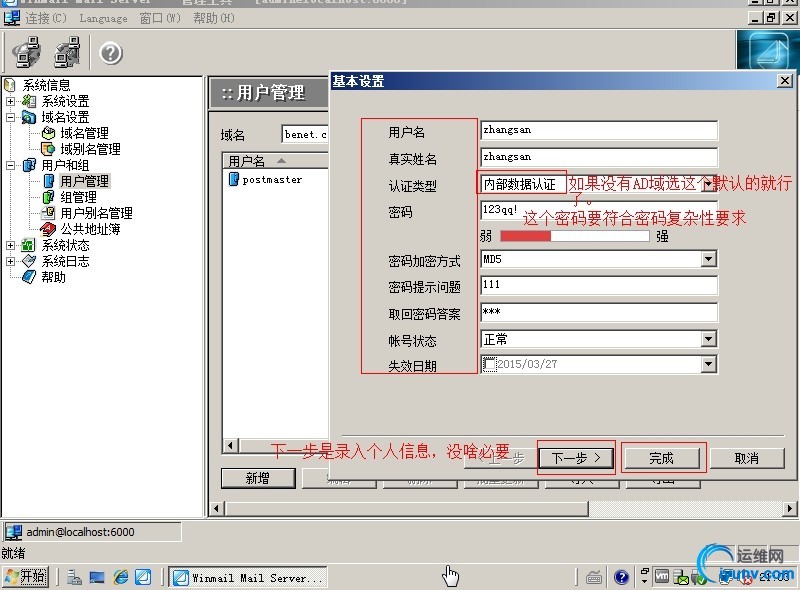Click the 完成 button
800x590 pixels.
[x=662, y=458]
